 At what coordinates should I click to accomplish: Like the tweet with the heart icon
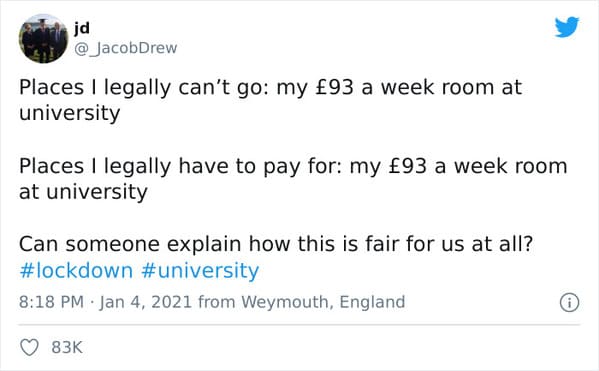pyautogui.click(x=29, y=347)
